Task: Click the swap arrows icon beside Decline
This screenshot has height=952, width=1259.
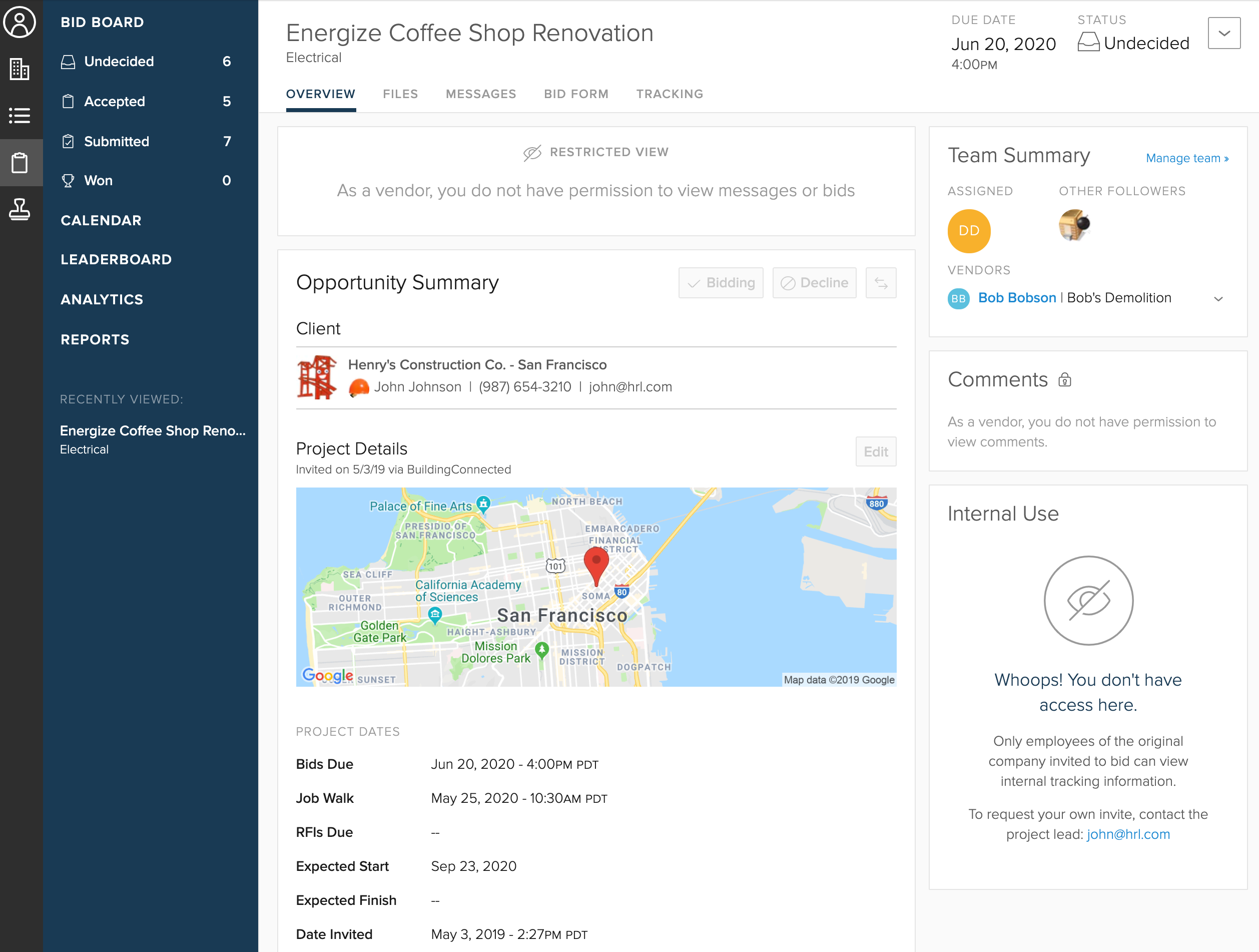Action: [x=881, y=283]
